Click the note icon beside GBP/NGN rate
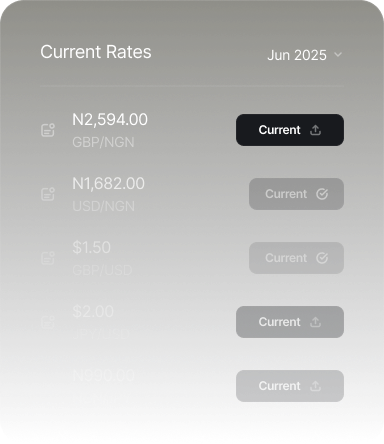384x444 pixels. (48, 130)
